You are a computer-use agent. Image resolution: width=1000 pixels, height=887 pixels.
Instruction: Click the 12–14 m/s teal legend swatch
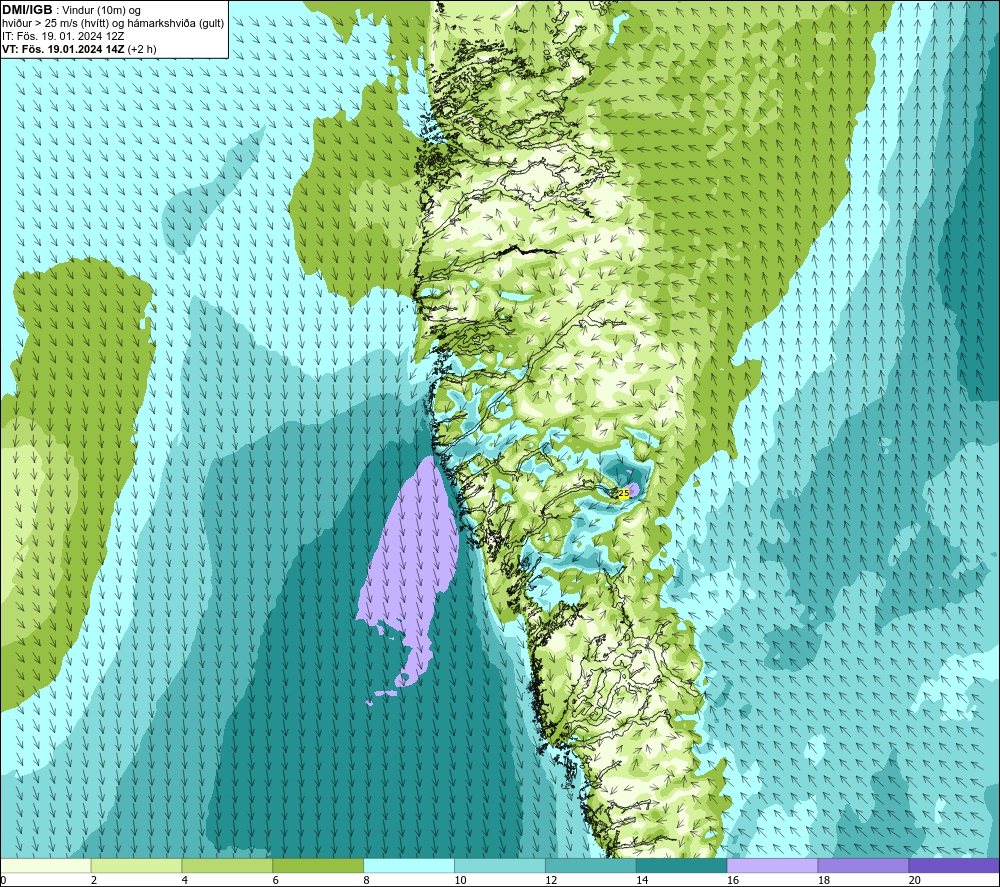coord(591,865)
